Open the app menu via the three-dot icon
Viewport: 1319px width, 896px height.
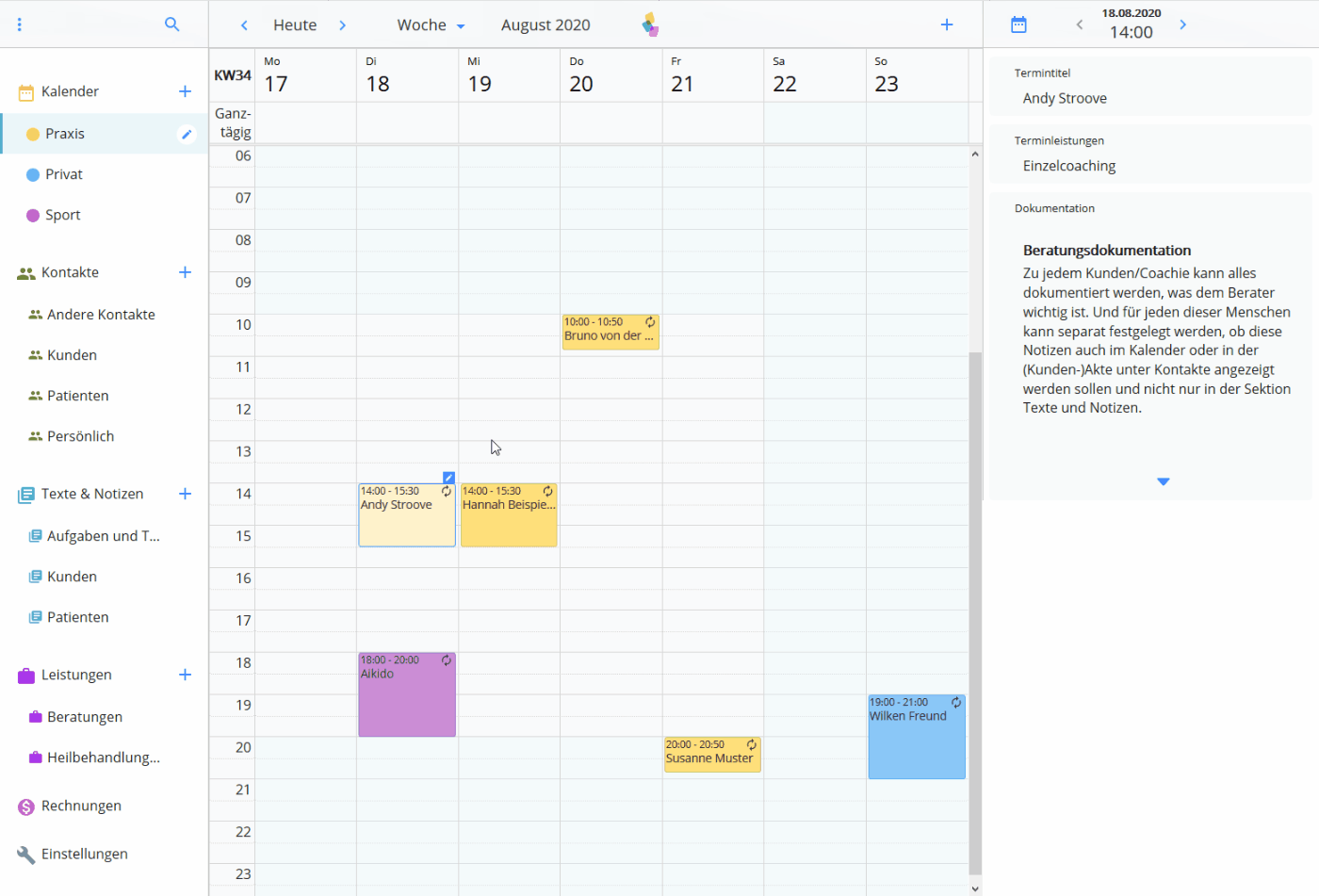point(20,24)
